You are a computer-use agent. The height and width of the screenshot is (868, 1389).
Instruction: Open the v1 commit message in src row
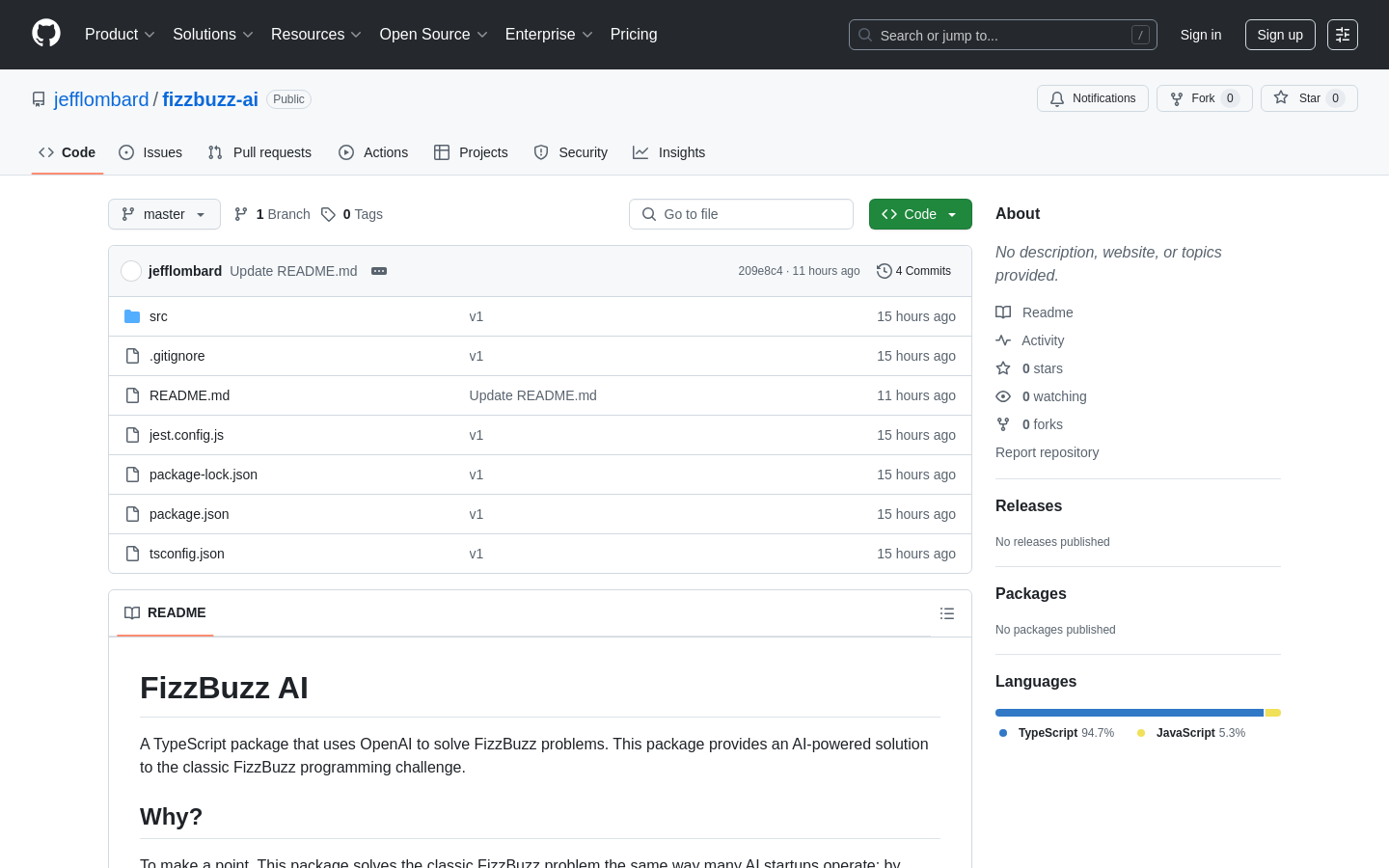[x=476, y=316]
